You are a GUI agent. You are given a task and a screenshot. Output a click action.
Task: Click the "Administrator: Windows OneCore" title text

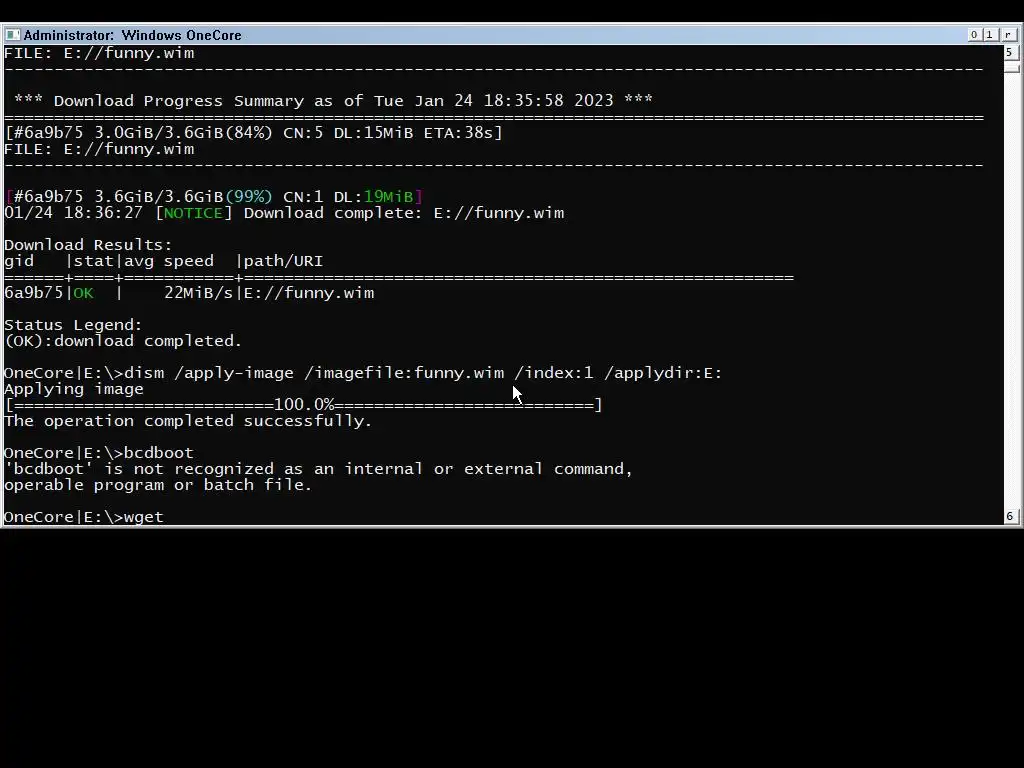133,35
